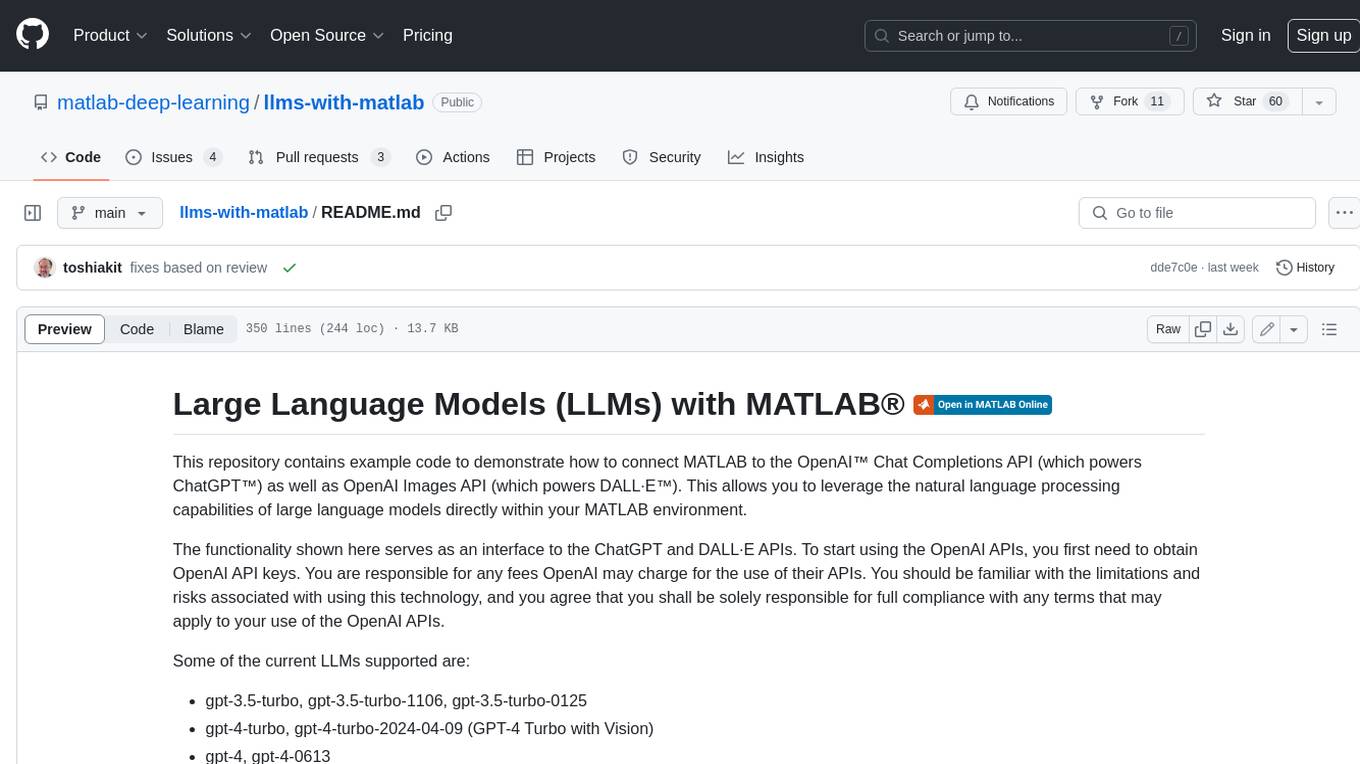Viewport: 1360px width, 764px height.
Task: Open the matlab-deep-learning organization link
Action: (x=153, y=102)
